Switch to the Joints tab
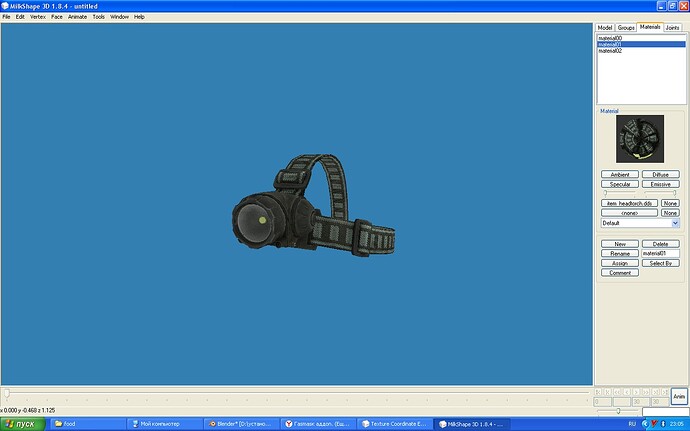This screenshot has height=431, width=690. pos(672,28)
